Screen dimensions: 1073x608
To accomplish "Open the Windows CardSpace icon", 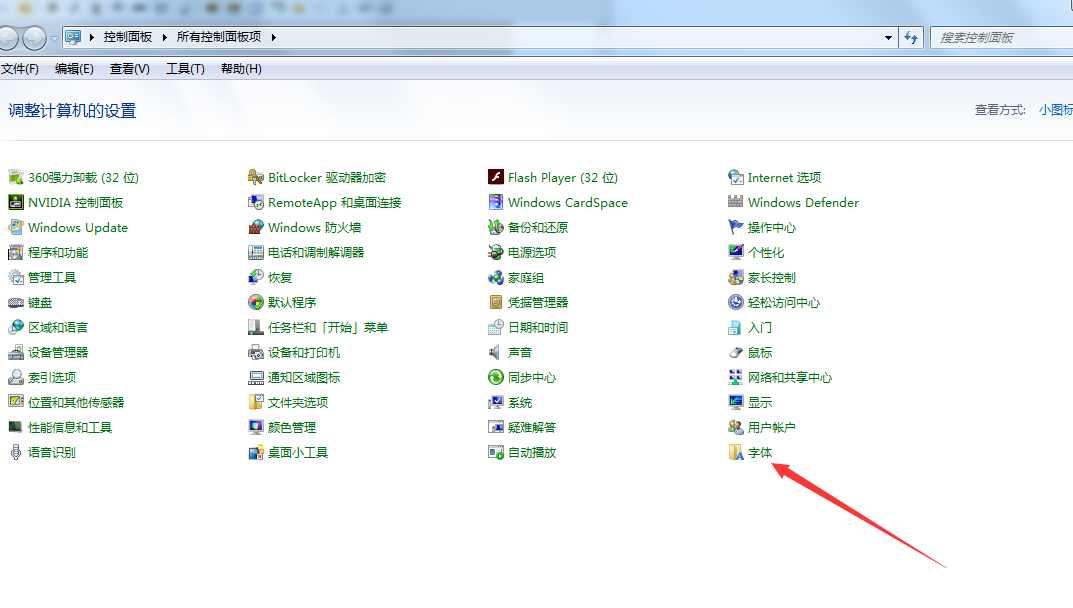I will coord(496,203).
